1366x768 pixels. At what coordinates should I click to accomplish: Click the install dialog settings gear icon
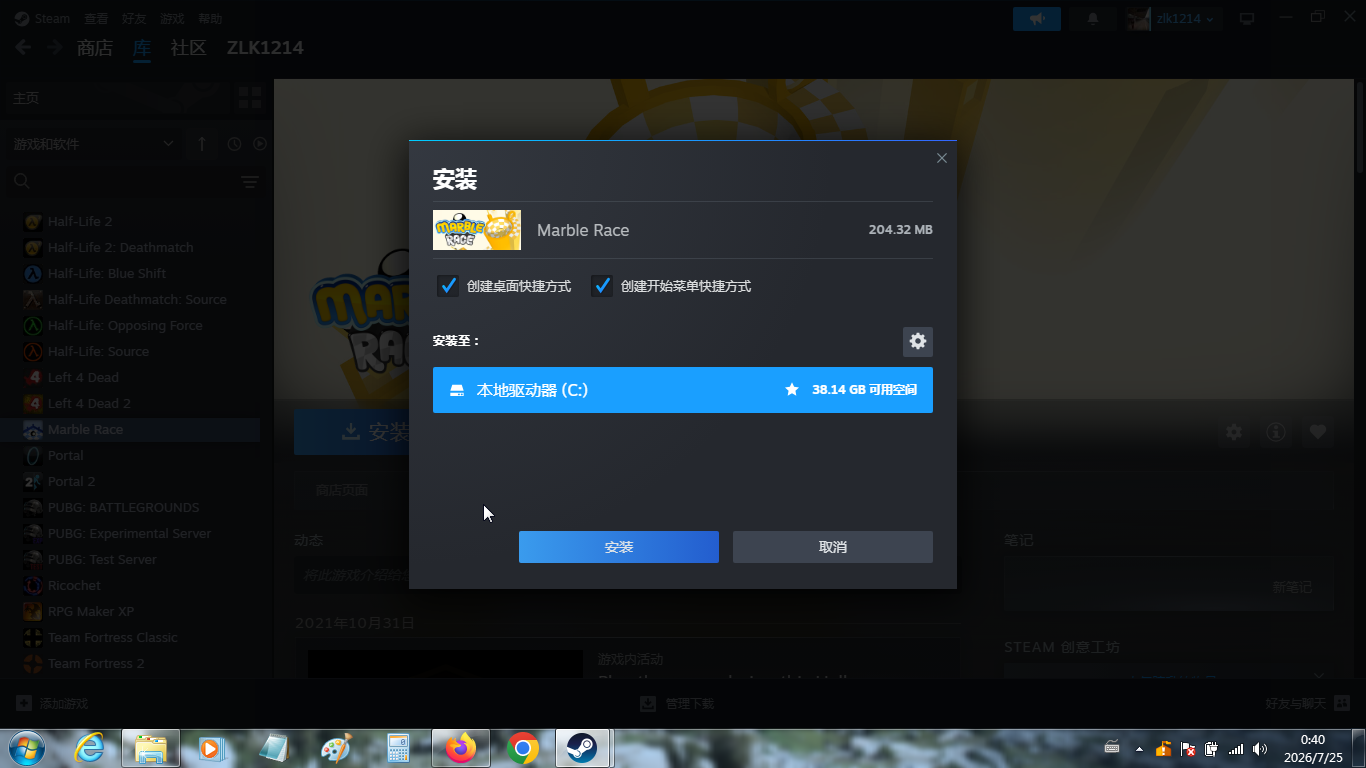point(918,341)
